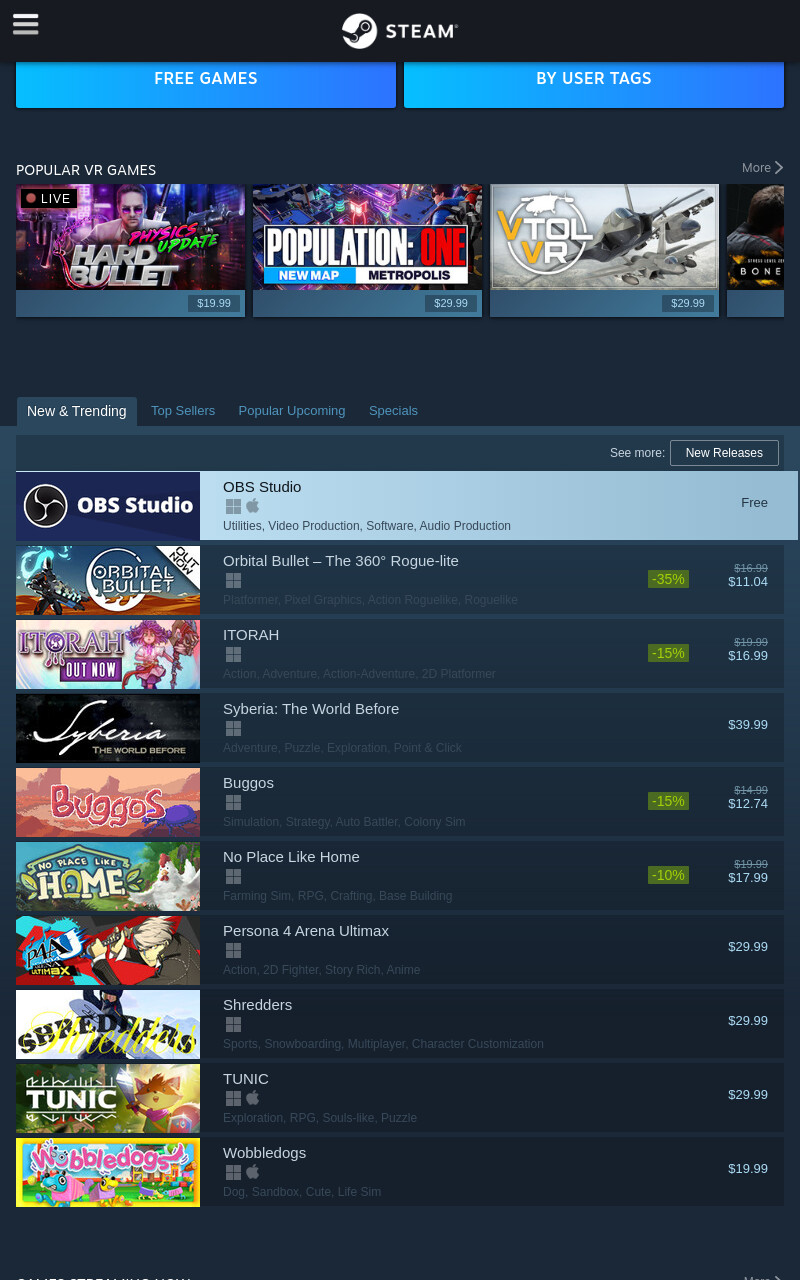Expand More for Popular VR Games

coord(762,168)
